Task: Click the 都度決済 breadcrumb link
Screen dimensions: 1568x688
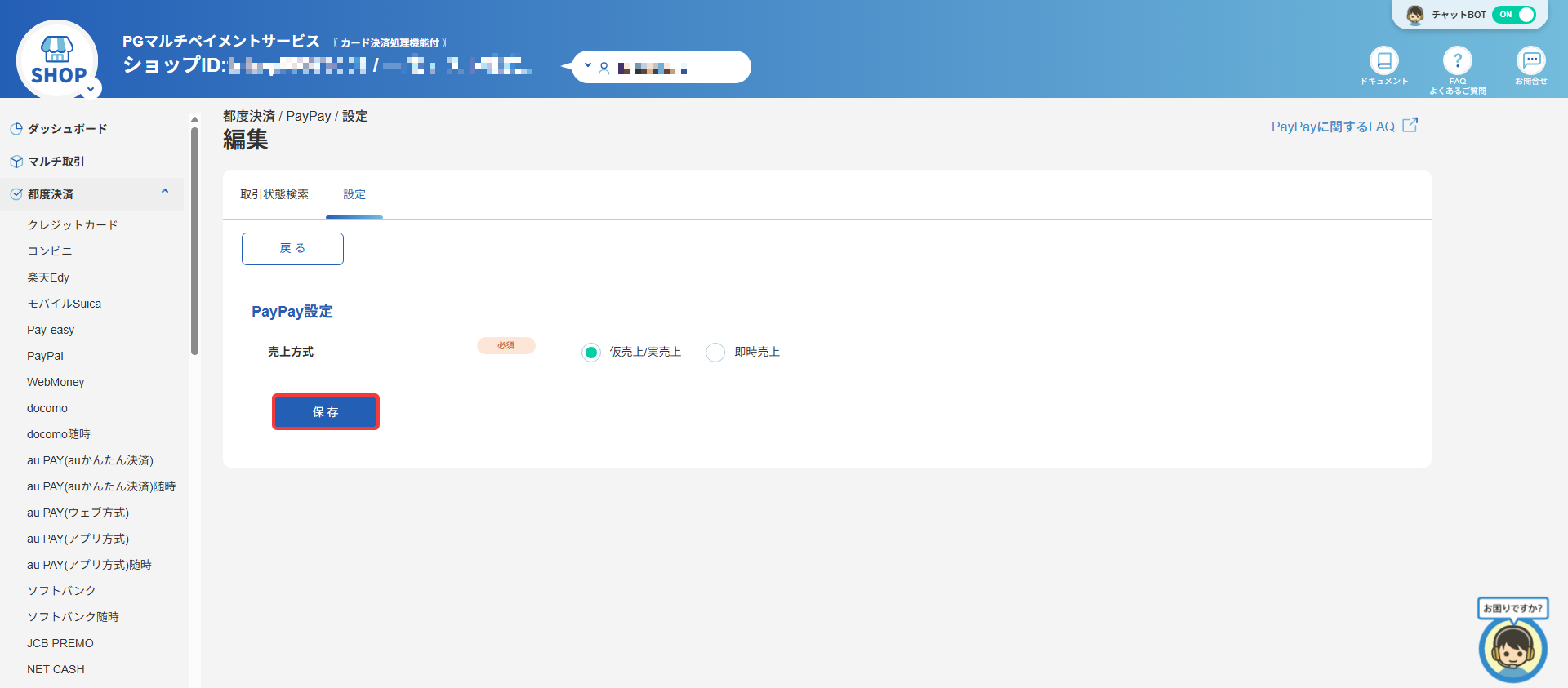Action: pyautogui.click(x=249, y=116)
